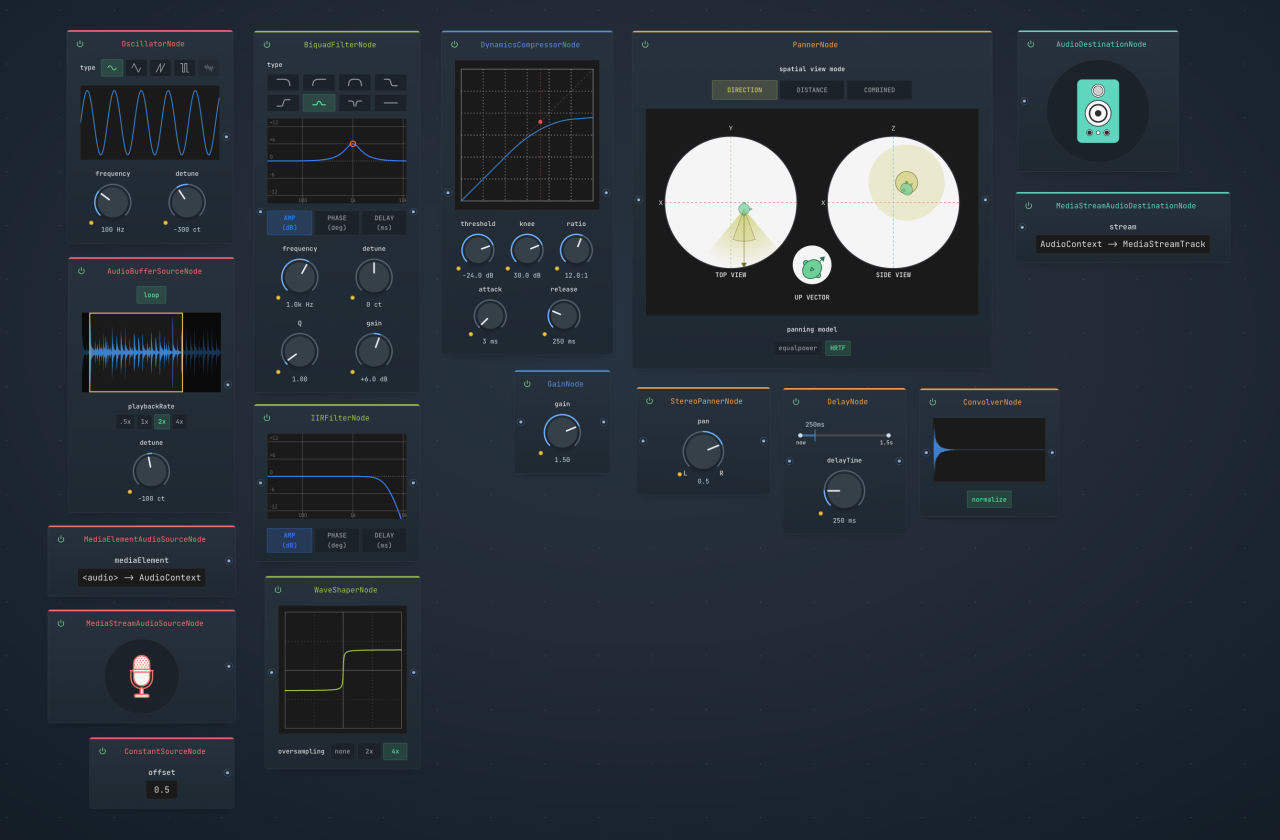Disable the DynamicsCompressorNode with its power button
This screenshot has width=1280, height=840.
pyautogui.click(x=454, y=45)
